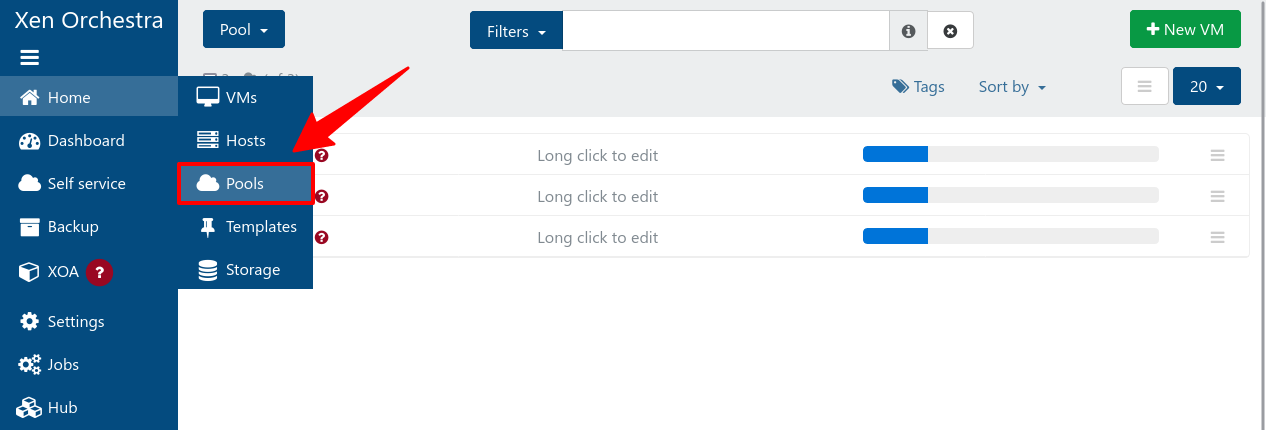Open Settings from the sidebar
The width and height of the screenshot is (1266, 430).
point(76,321)
